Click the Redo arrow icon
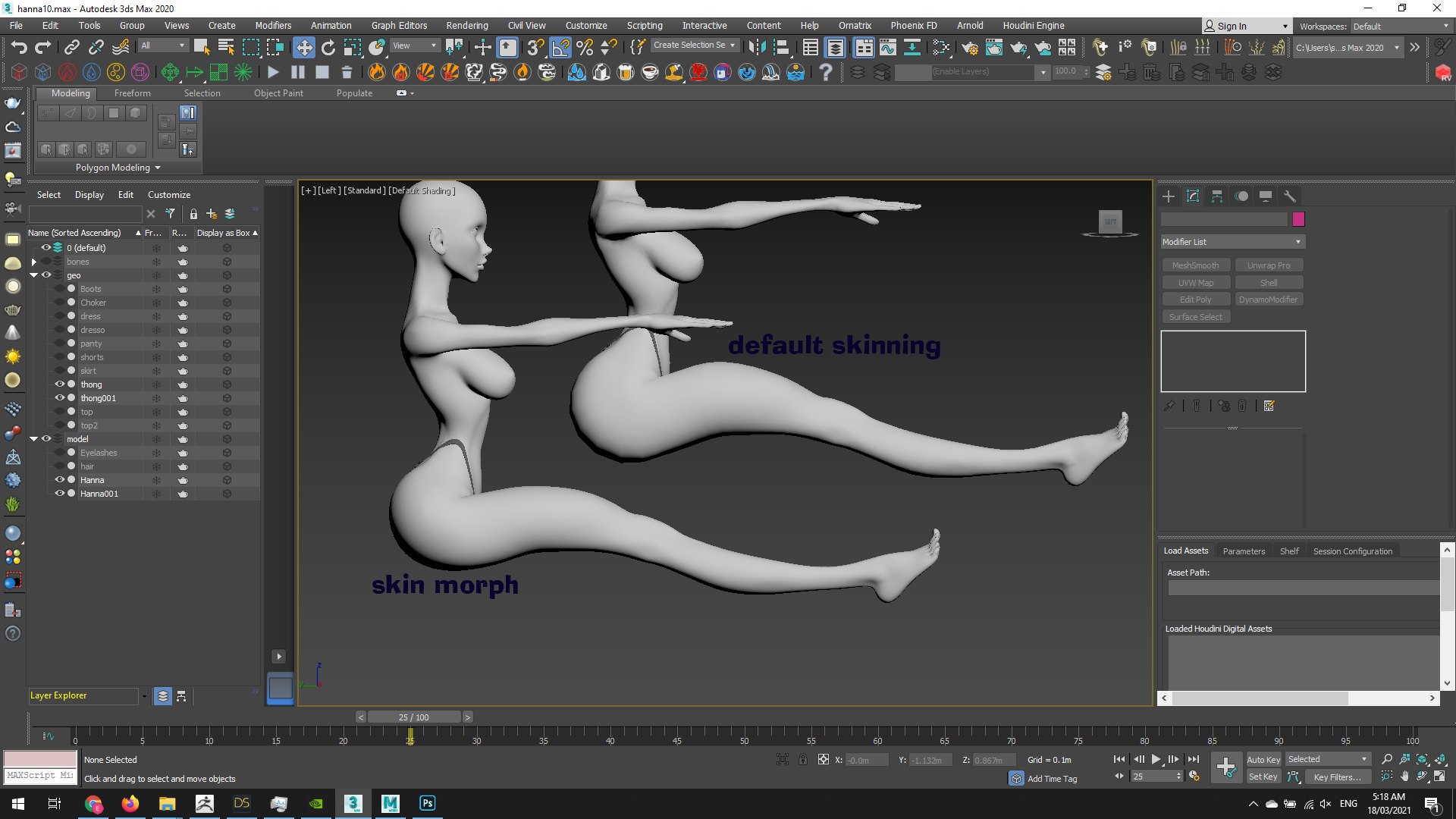The height and width of the screenshot is (819, 1456). tap(43, 48)
